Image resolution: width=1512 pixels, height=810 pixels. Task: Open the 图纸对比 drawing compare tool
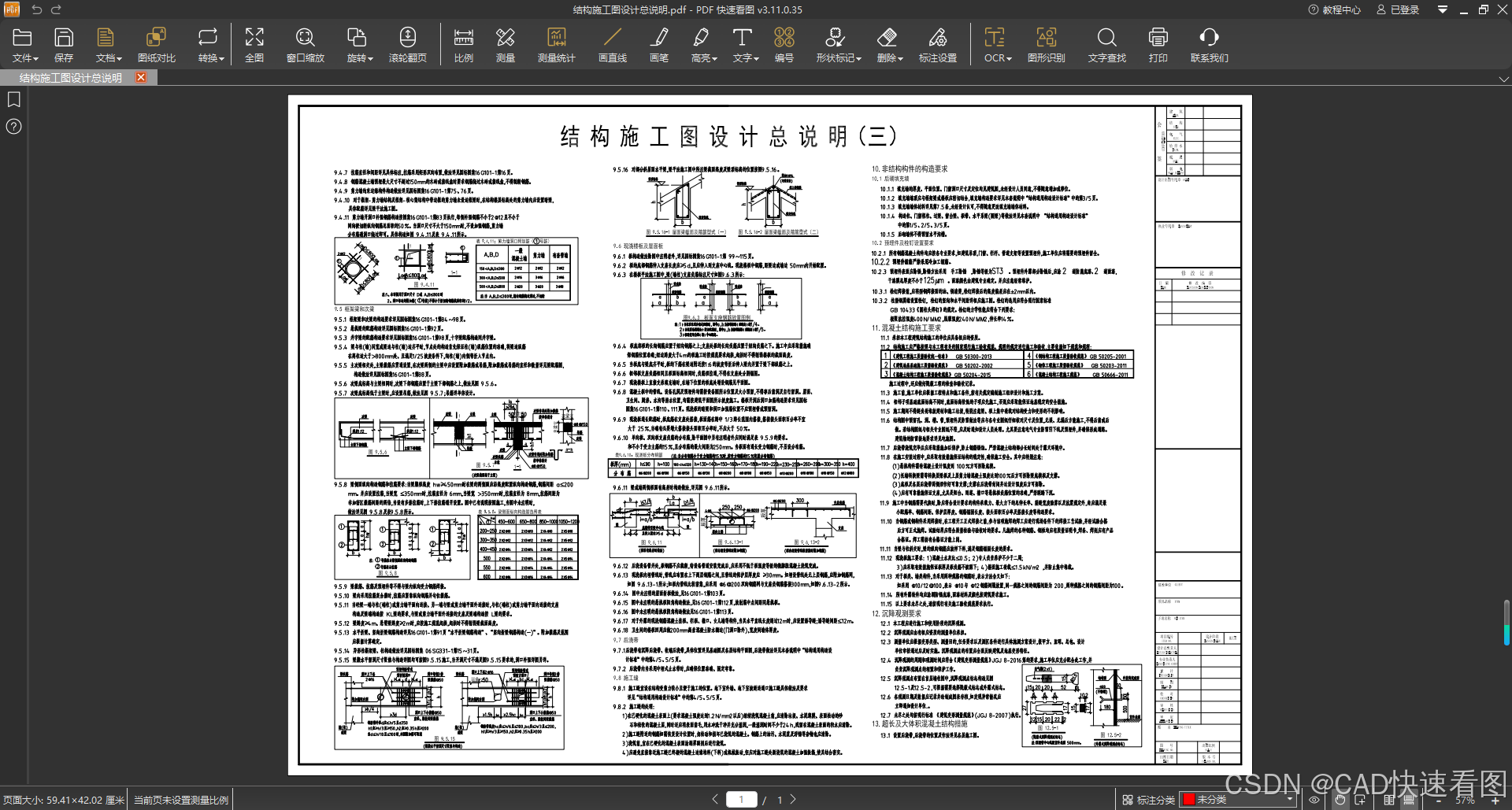[x=156, y=45]
